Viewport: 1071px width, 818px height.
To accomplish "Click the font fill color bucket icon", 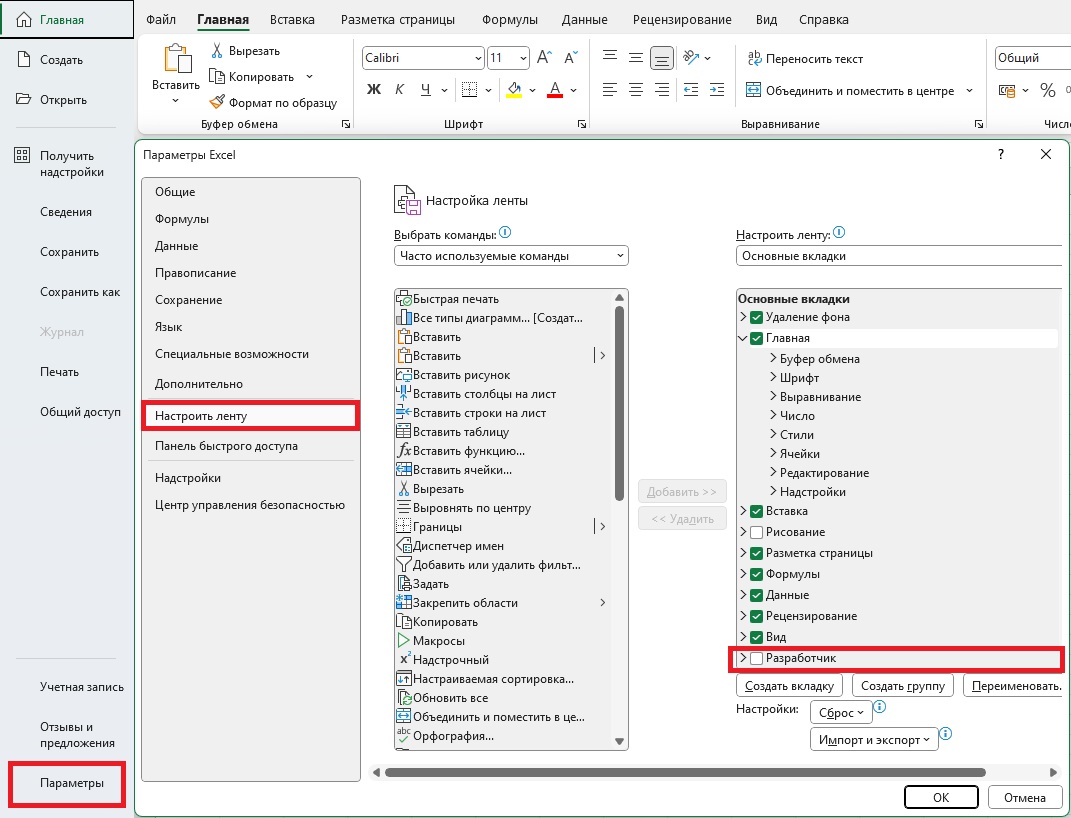I will coord(514,90).
